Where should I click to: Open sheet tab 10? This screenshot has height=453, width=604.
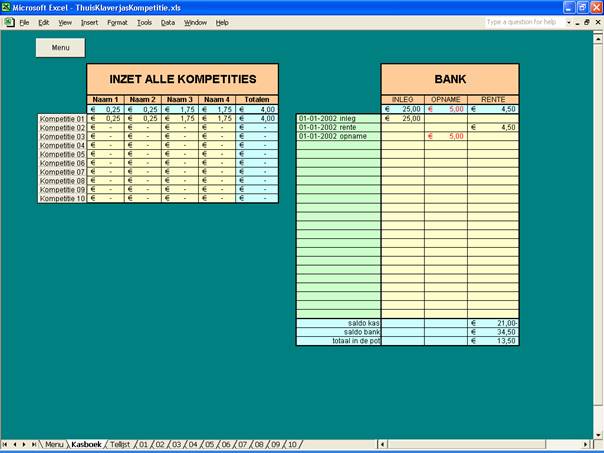click(x=292, y=445)
